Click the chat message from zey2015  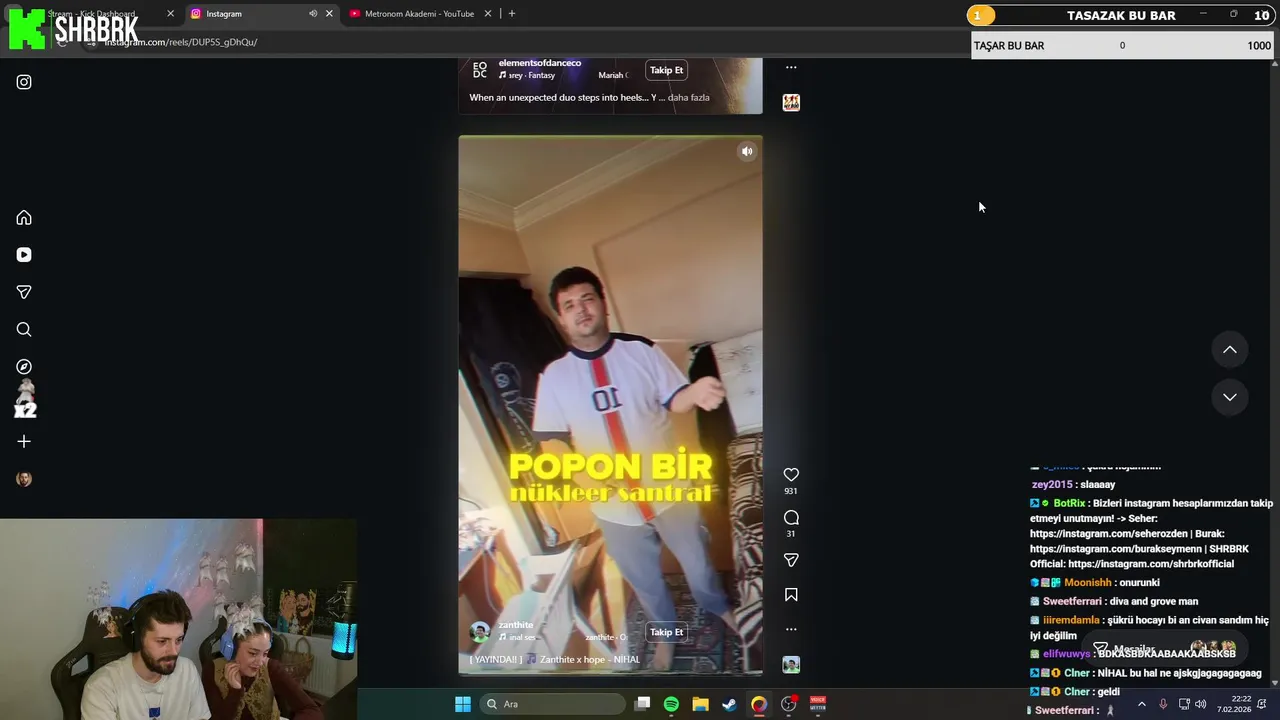[1073, 485]
